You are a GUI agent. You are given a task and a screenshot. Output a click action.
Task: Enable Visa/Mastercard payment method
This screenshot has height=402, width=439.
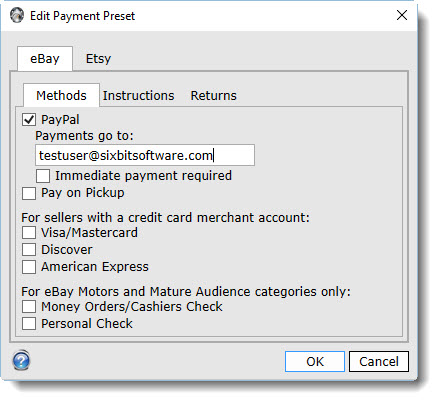(x=29, y=232)
